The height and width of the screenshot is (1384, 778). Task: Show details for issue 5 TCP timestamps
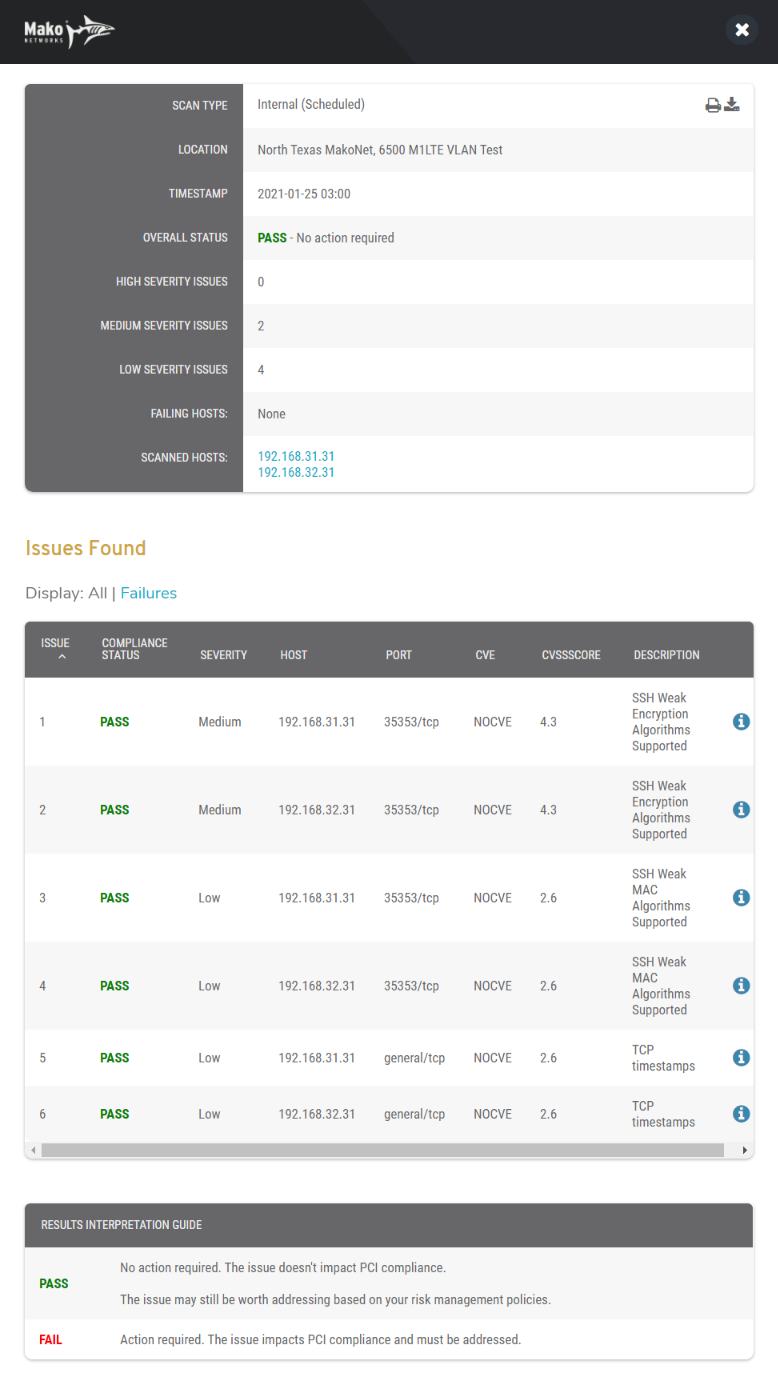tap(740, 1057)
